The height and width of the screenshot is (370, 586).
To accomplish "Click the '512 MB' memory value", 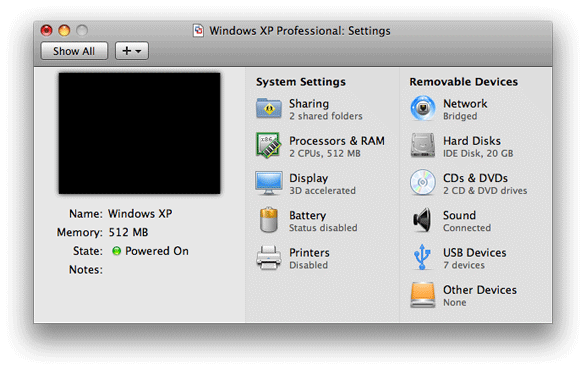I will (x=128, y=232).
